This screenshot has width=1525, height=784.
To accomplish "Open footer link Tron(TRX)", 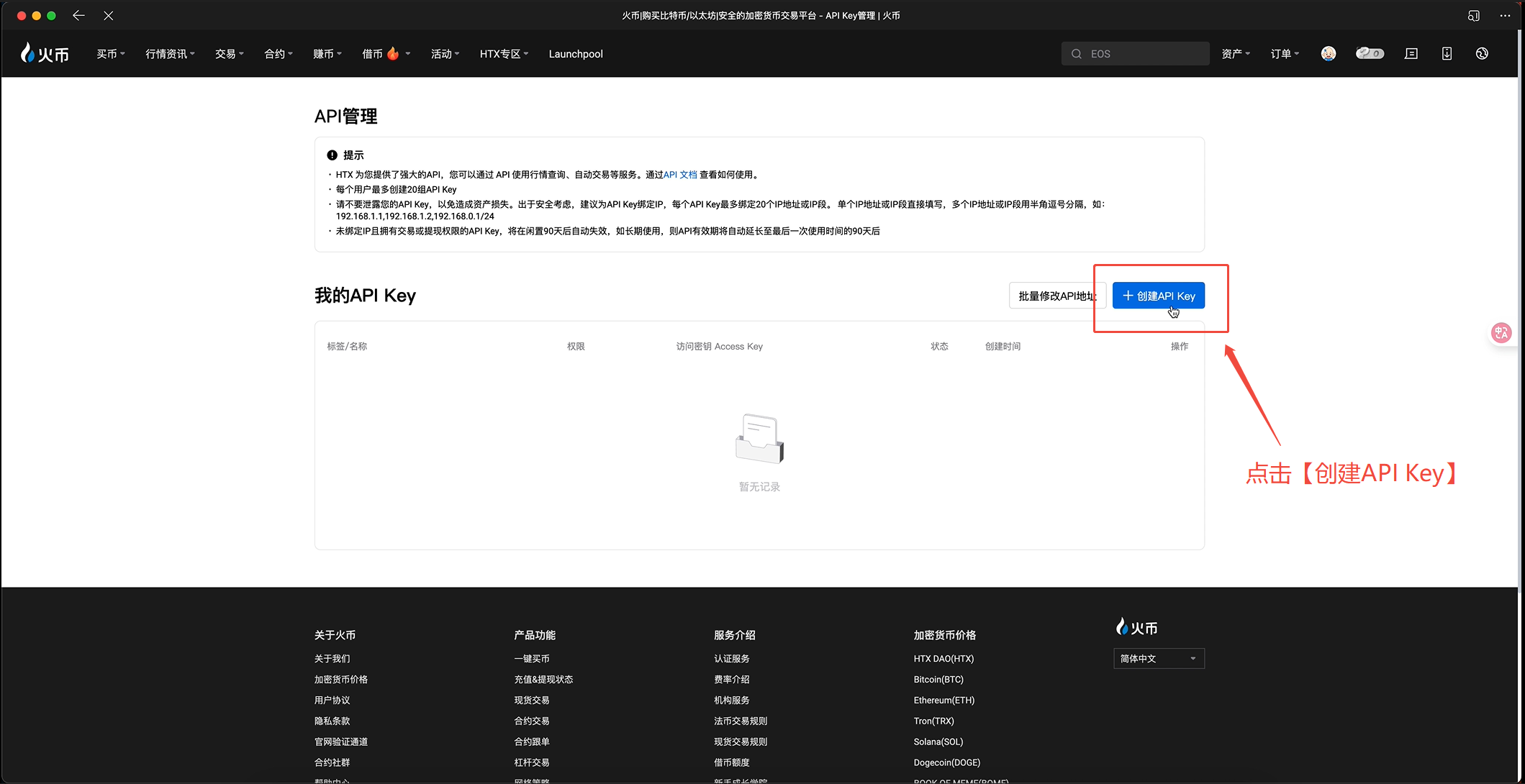I will [934, 721].
